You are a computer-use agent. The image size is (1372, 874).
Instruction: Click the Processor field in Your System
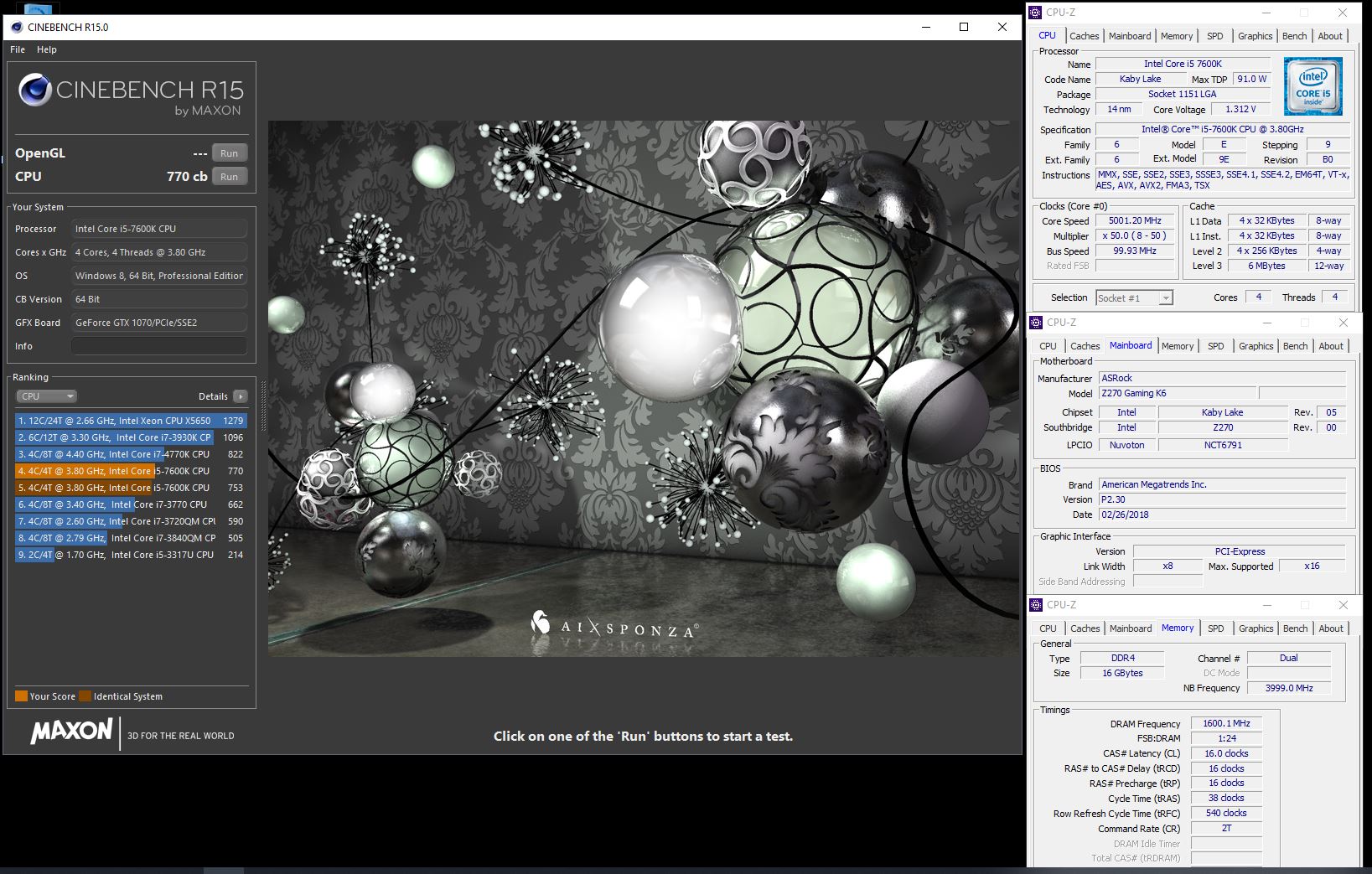pos(159,229)
